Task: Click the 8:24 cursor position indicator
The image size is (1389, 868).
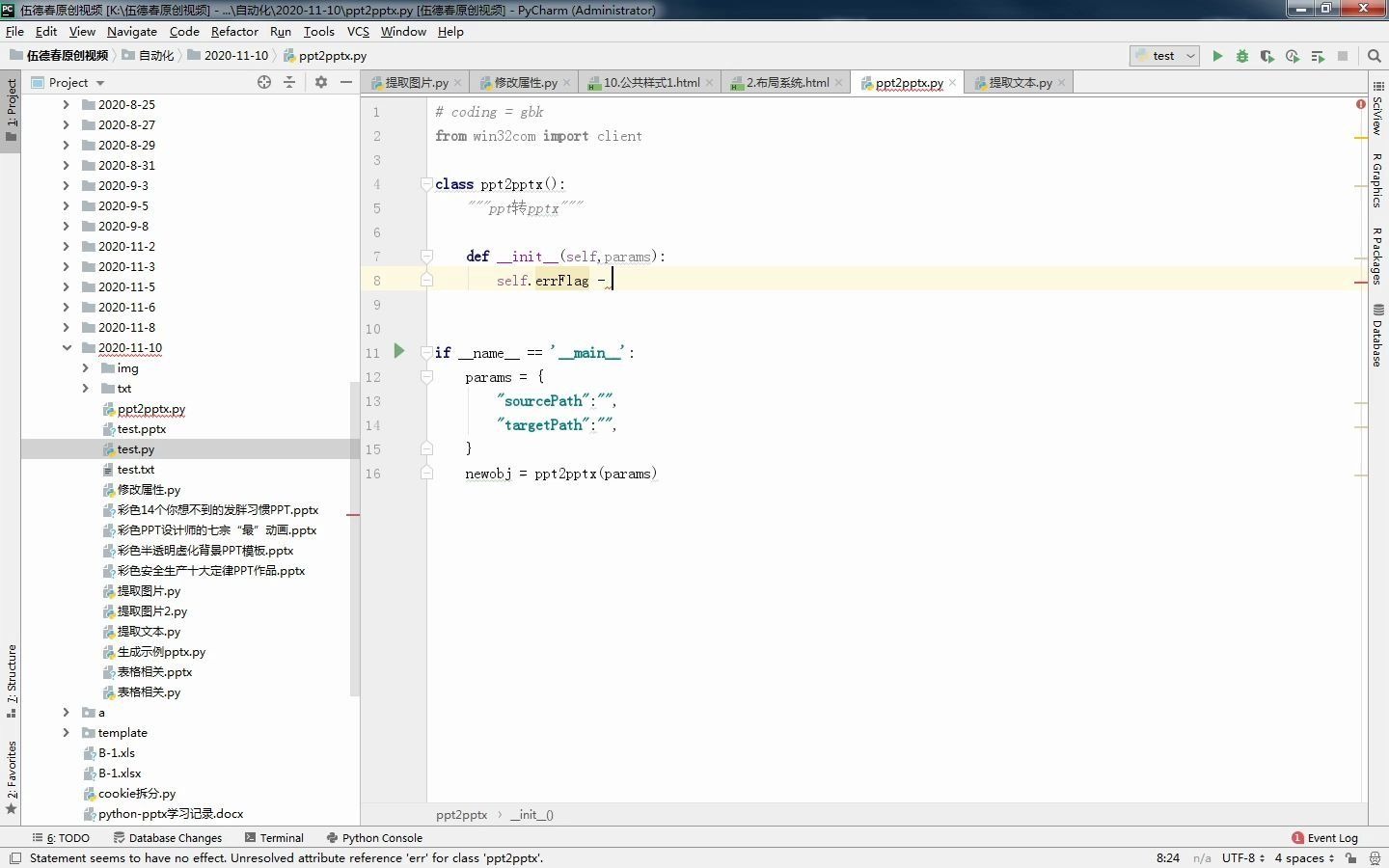Action: [x=1167, y=857]
